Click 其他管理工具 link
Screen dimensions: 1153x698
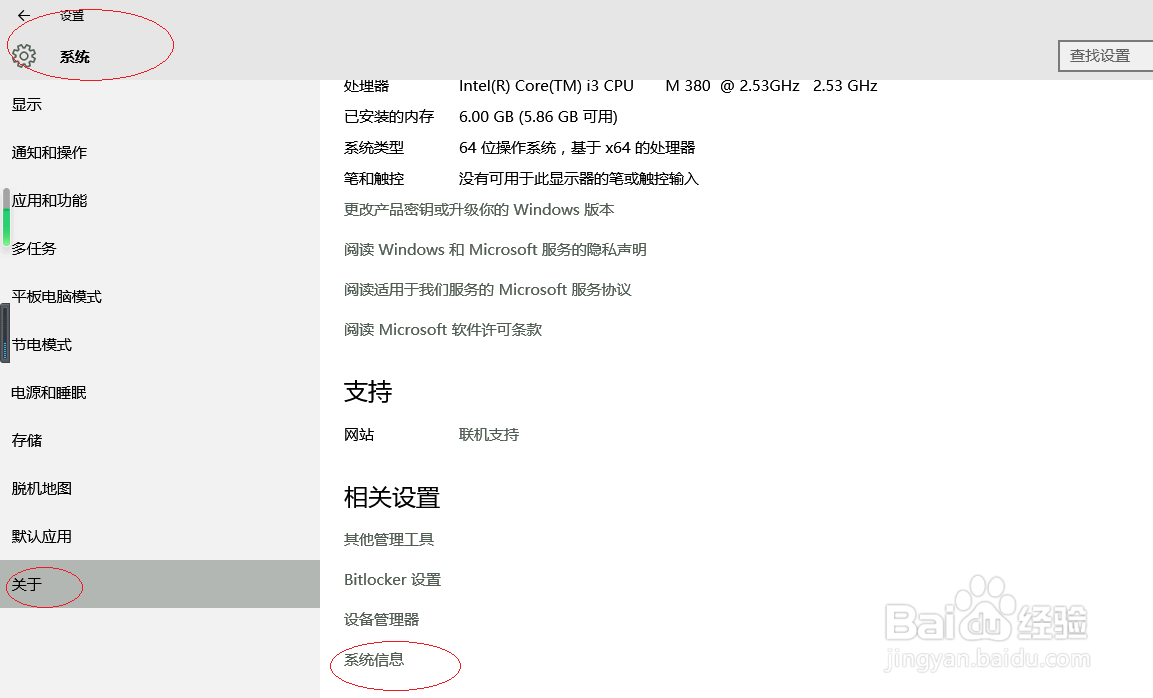tap(389, 540)
